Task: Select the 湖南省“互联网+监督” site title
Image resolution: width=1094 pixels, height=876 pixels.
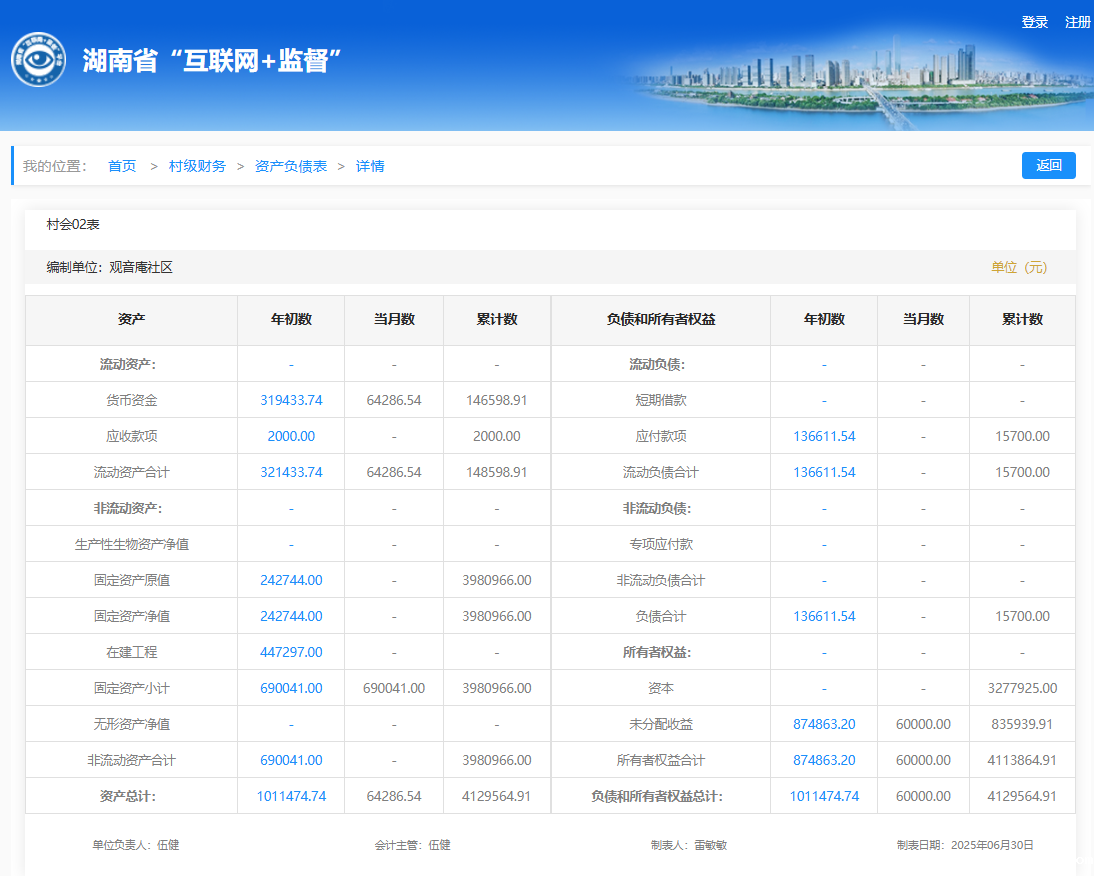Action: pyautogui.click(x=213, y=60)
